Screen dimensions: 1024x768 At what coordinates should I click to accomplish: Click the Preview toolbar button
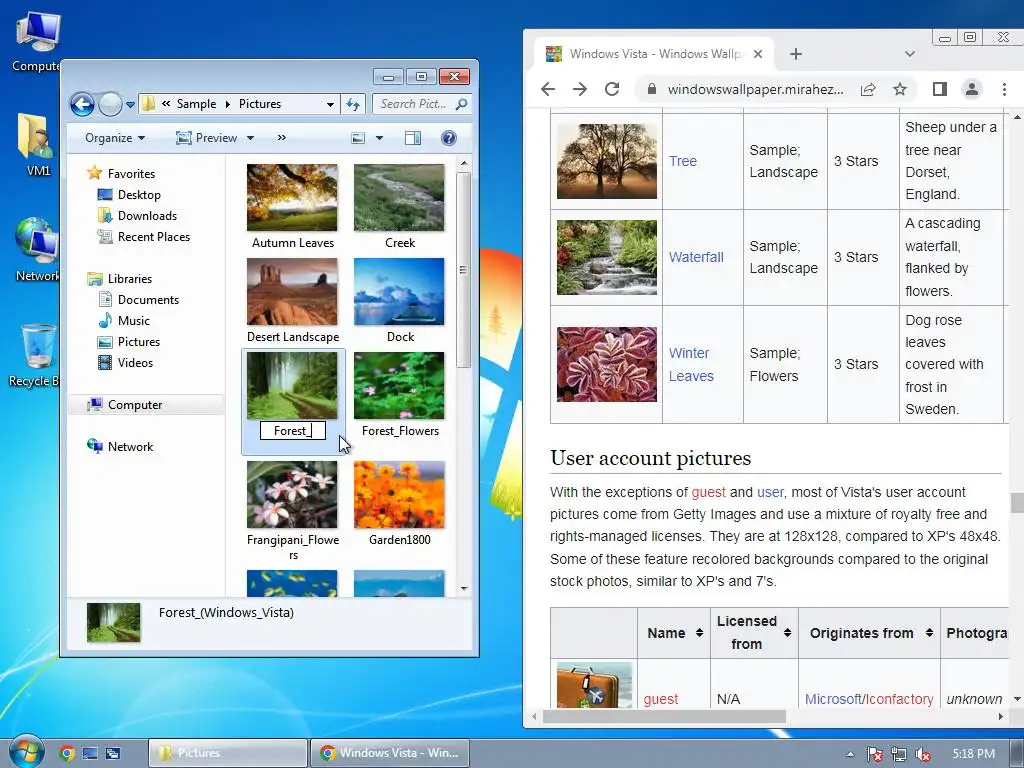coord(207,138)
